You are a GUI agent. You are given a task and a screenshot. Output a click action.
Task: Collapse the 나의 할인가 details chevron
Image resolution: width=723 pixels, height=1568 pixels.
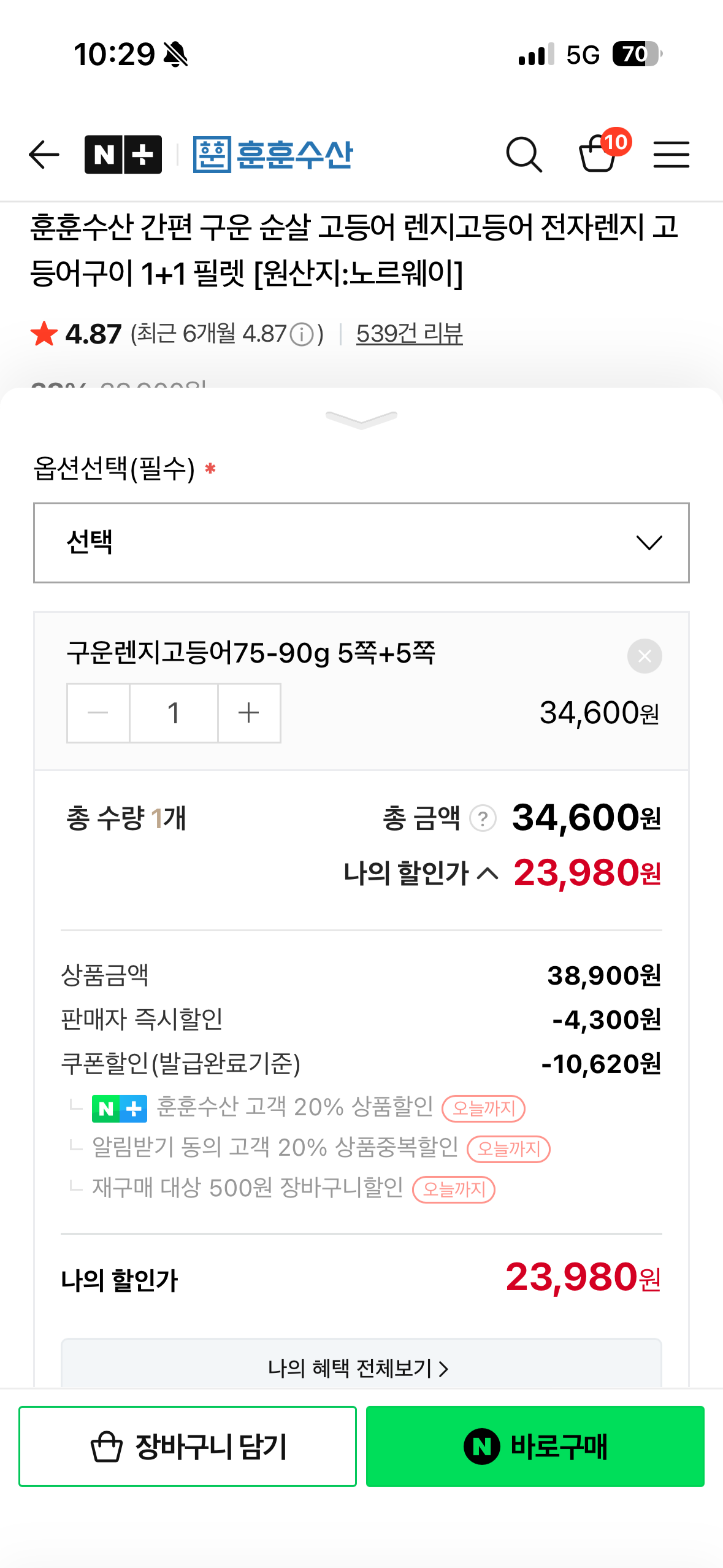coord(488,872)
